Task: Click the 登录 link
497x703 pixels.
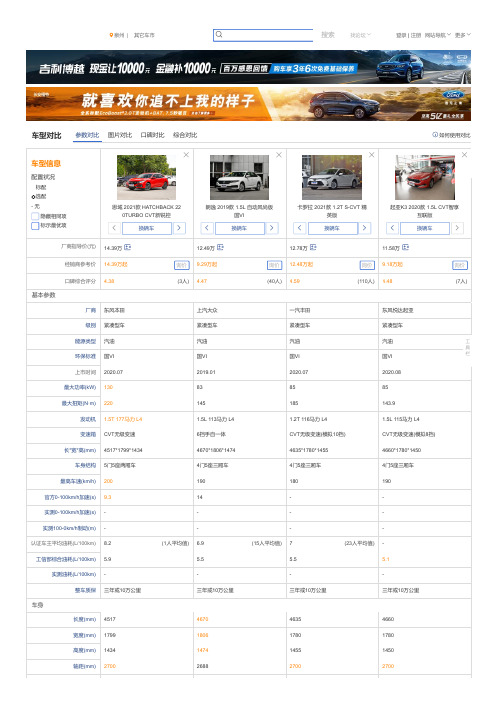Action: point(401,35)
